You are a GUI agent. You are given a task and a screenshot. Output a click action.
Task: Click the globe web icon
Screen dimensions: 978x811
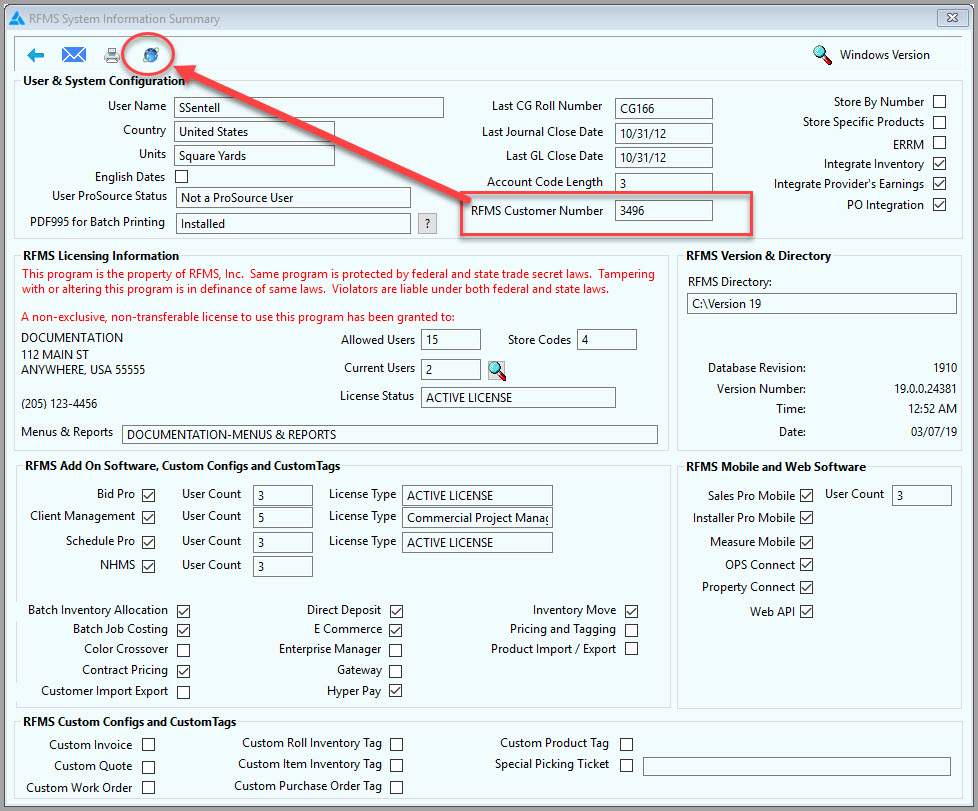click(x=150, y=55)
